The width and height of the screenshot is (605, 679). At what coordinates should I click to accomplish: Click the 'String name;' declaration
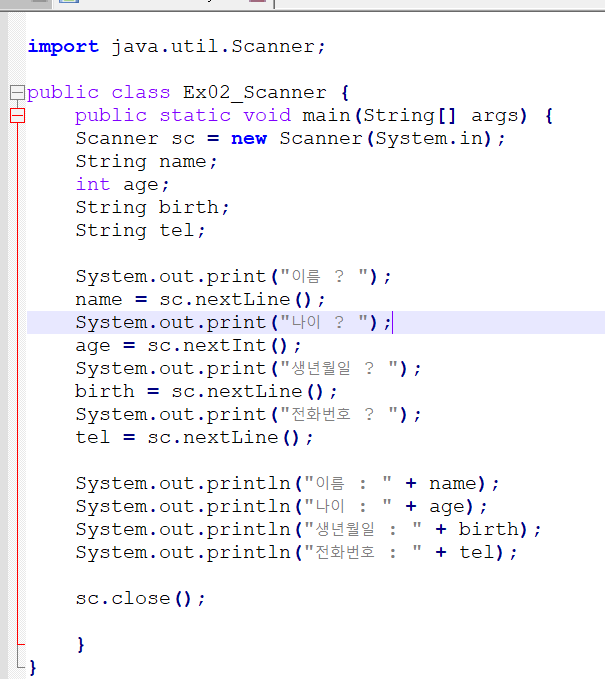(x=146, y=162)
